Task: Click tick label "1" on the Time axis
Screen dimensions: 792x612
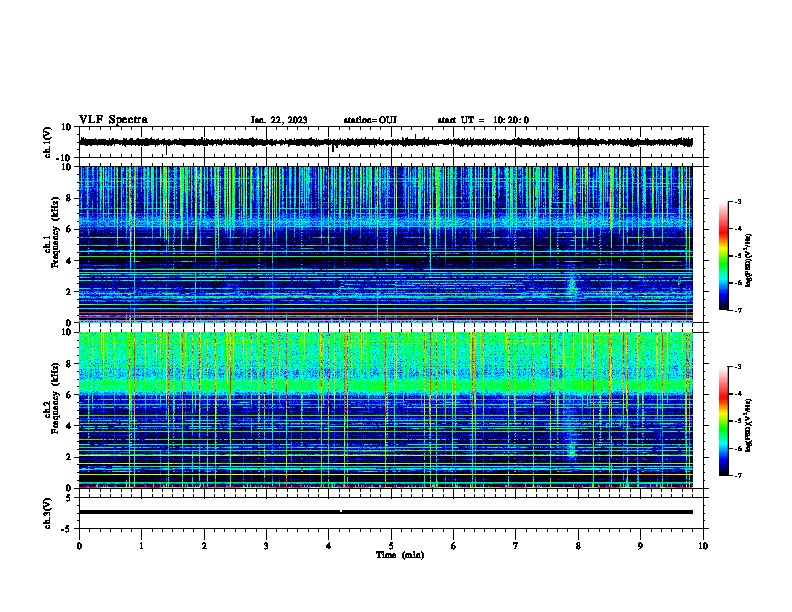Action: pyautogui.click(x=141, y=546)
